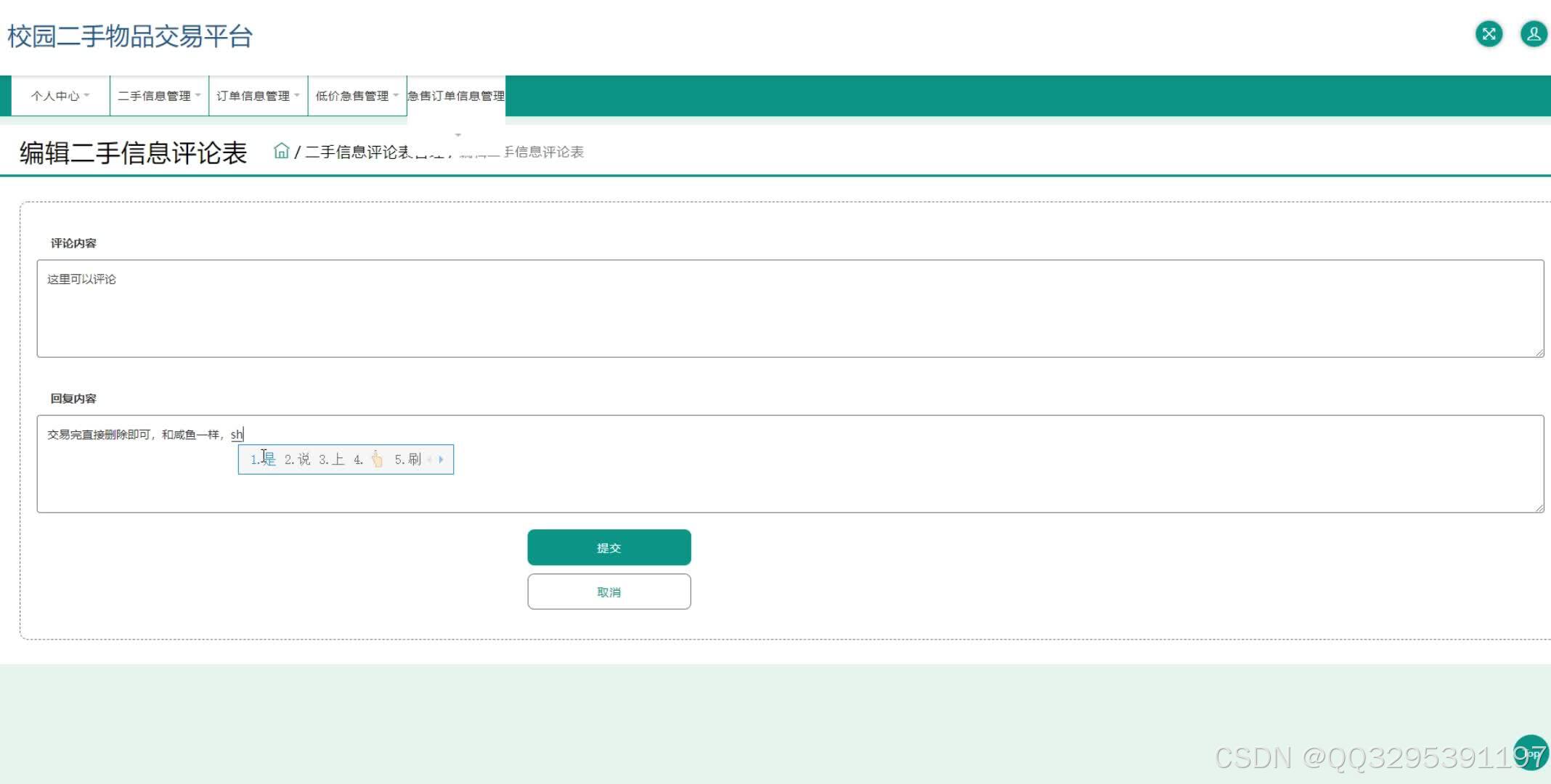
Task: Click the 取消 cancel button
Action: click(x=609, y=592)
